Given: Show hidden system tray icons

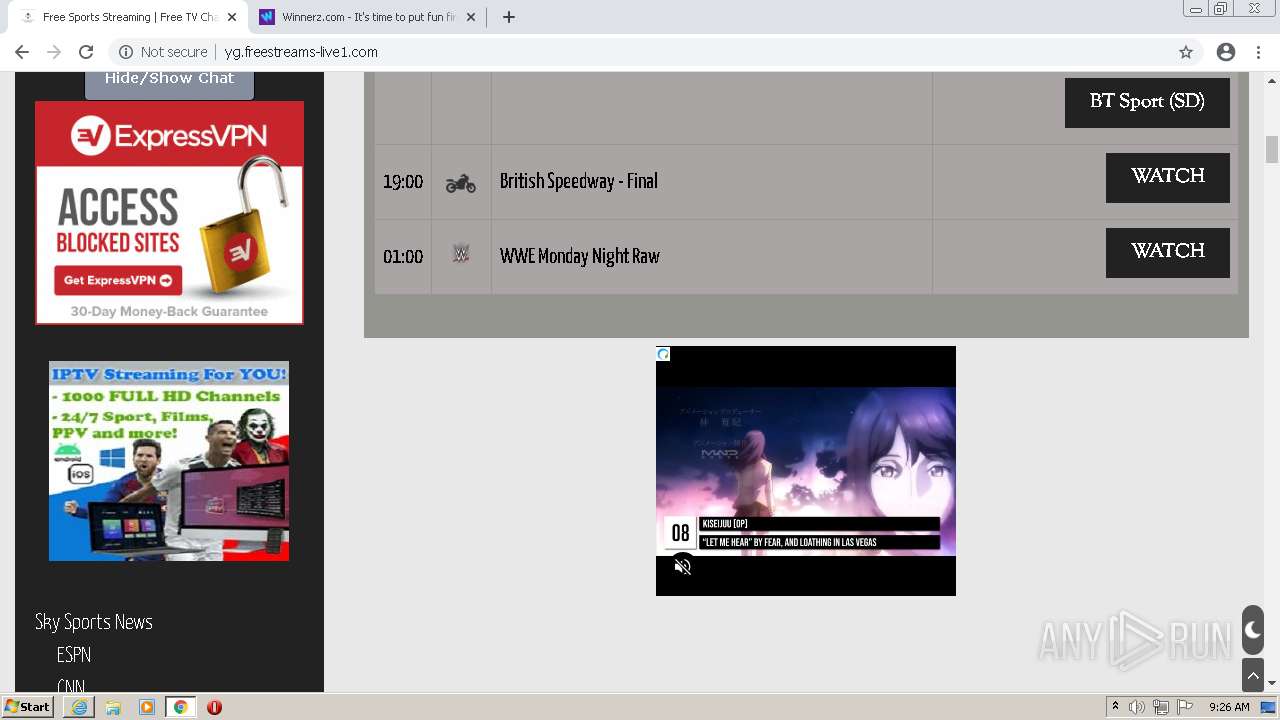Looking at the screenshot, I should pos(1115,707).
